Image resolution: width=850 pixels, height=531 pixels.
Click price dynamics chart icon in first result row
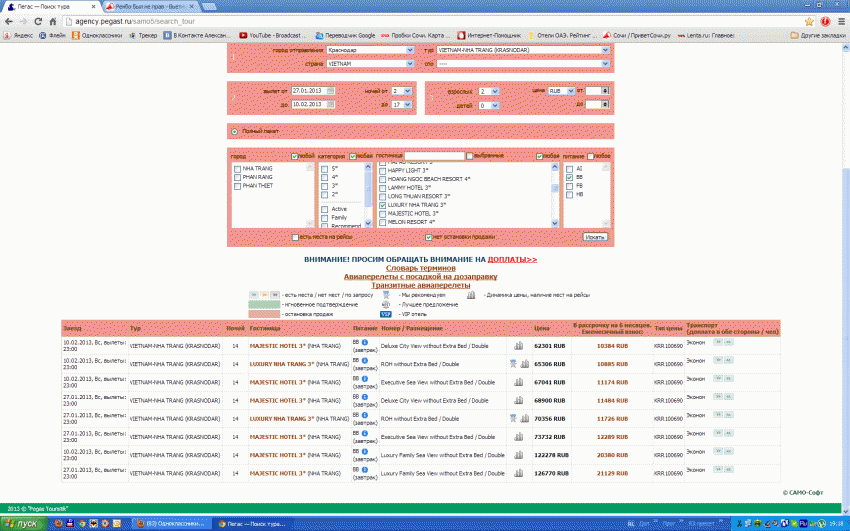click(x=519, y=346)
